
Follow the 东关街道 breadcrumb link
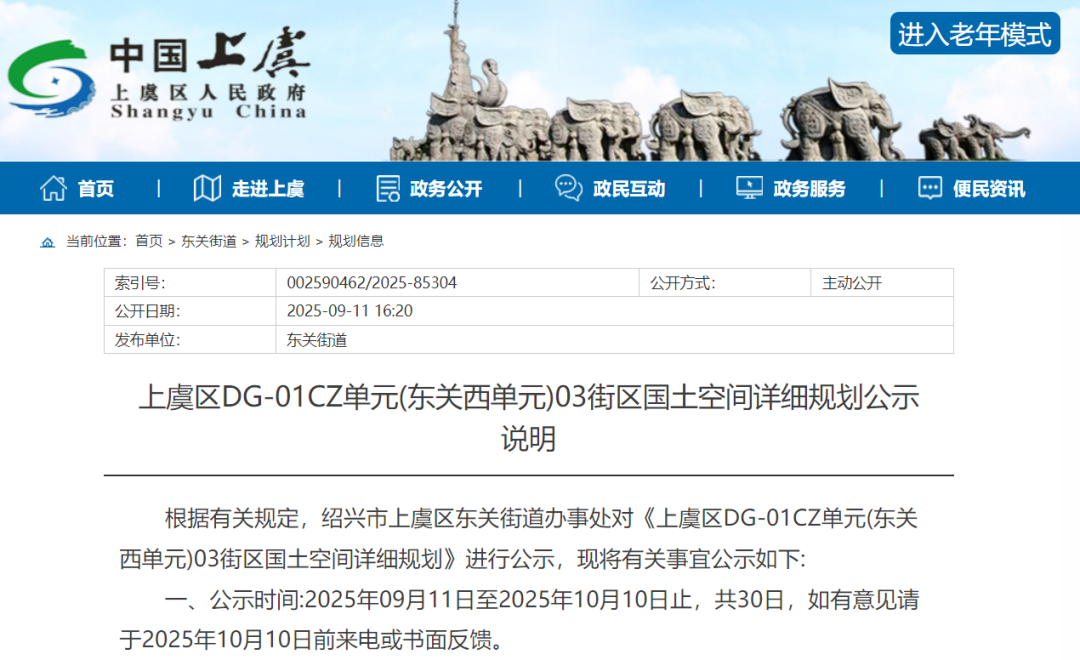tap(209, 241)
